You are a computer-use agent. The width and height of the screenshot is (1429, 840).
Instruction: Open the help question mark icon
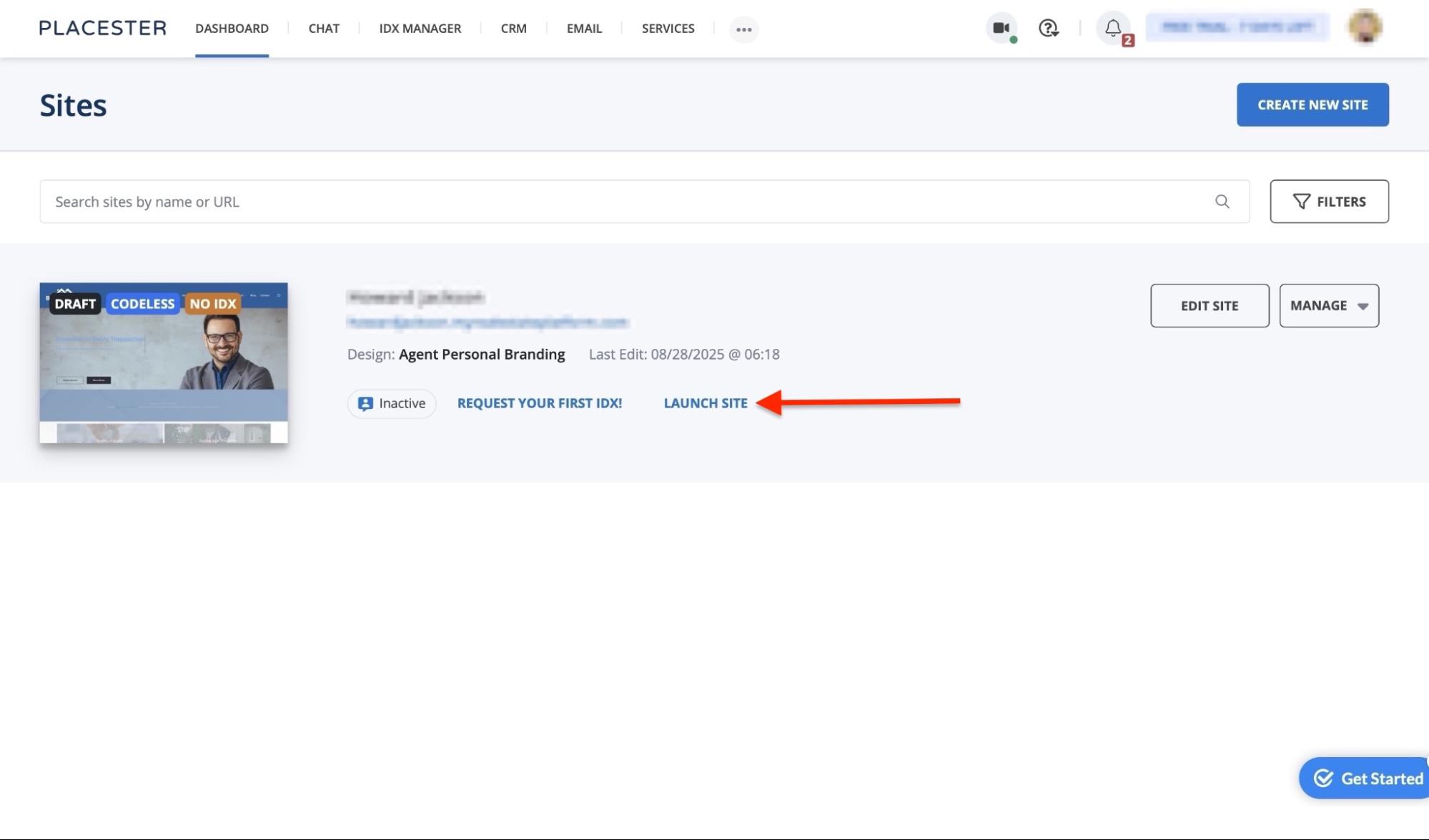[x=1048, y=29]
